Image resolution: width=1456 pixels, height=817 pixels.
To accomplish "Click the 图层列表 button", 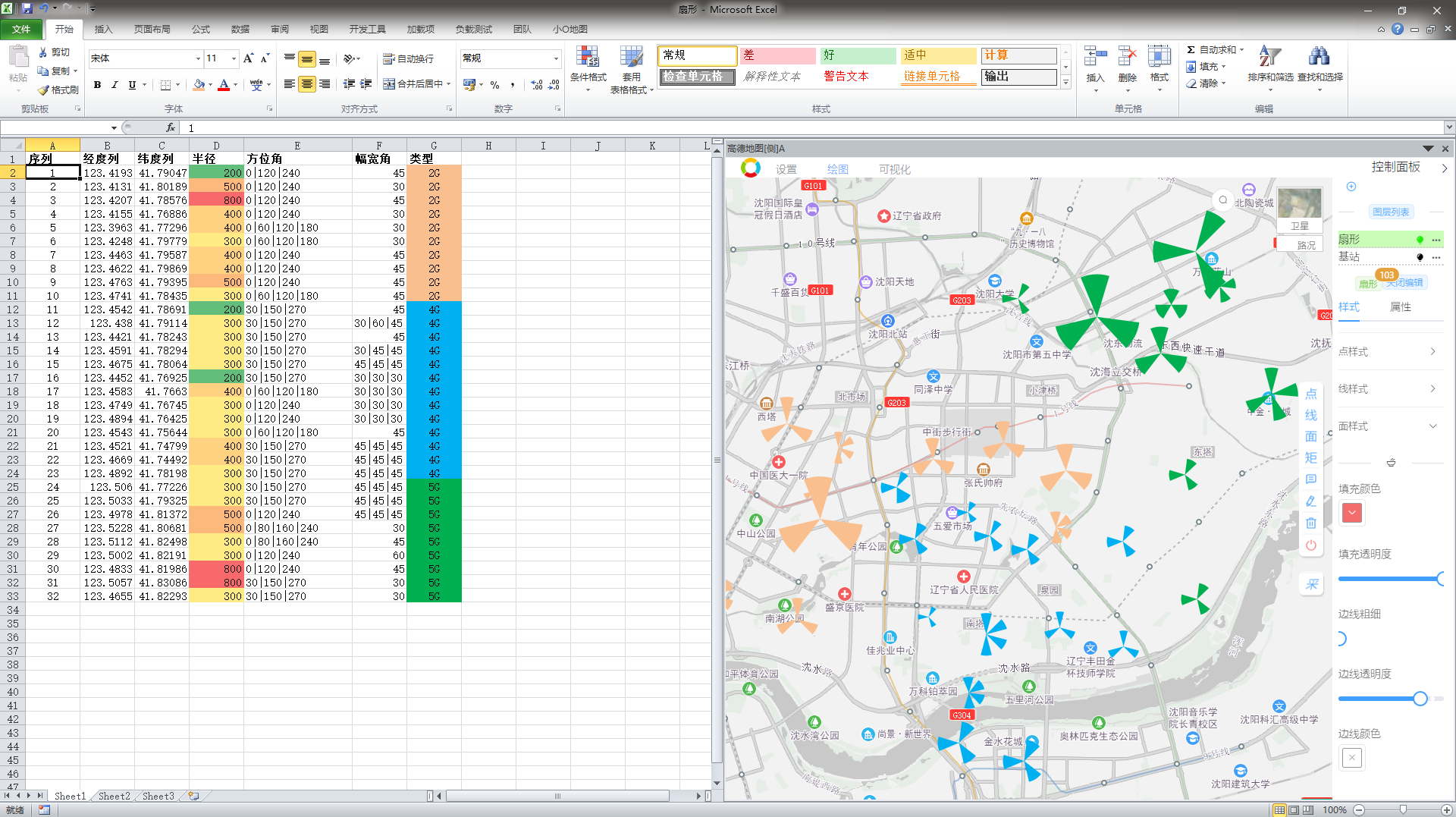I will [x=1390, y=212].
